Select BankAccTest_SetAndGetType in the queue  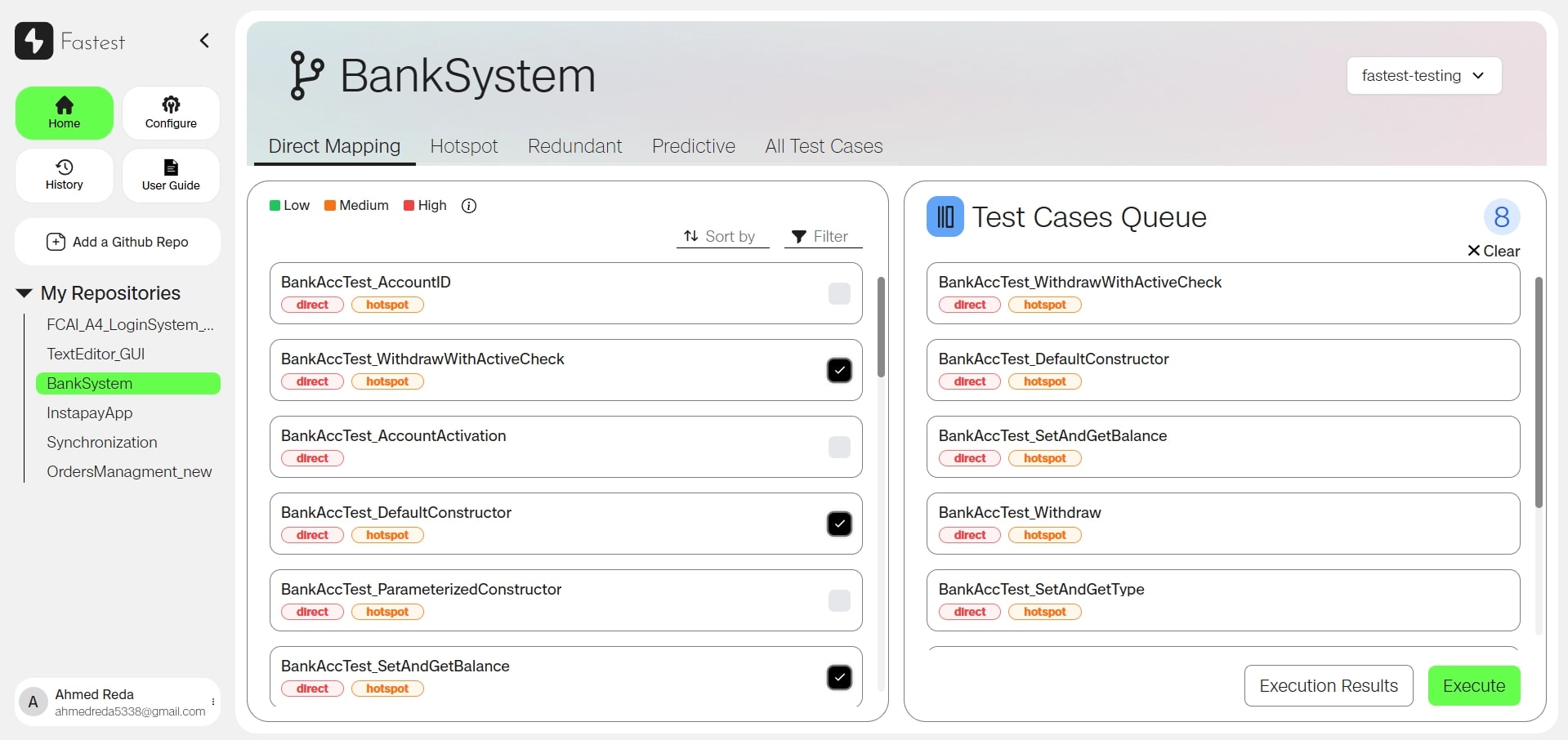(x=1223, y=601)
